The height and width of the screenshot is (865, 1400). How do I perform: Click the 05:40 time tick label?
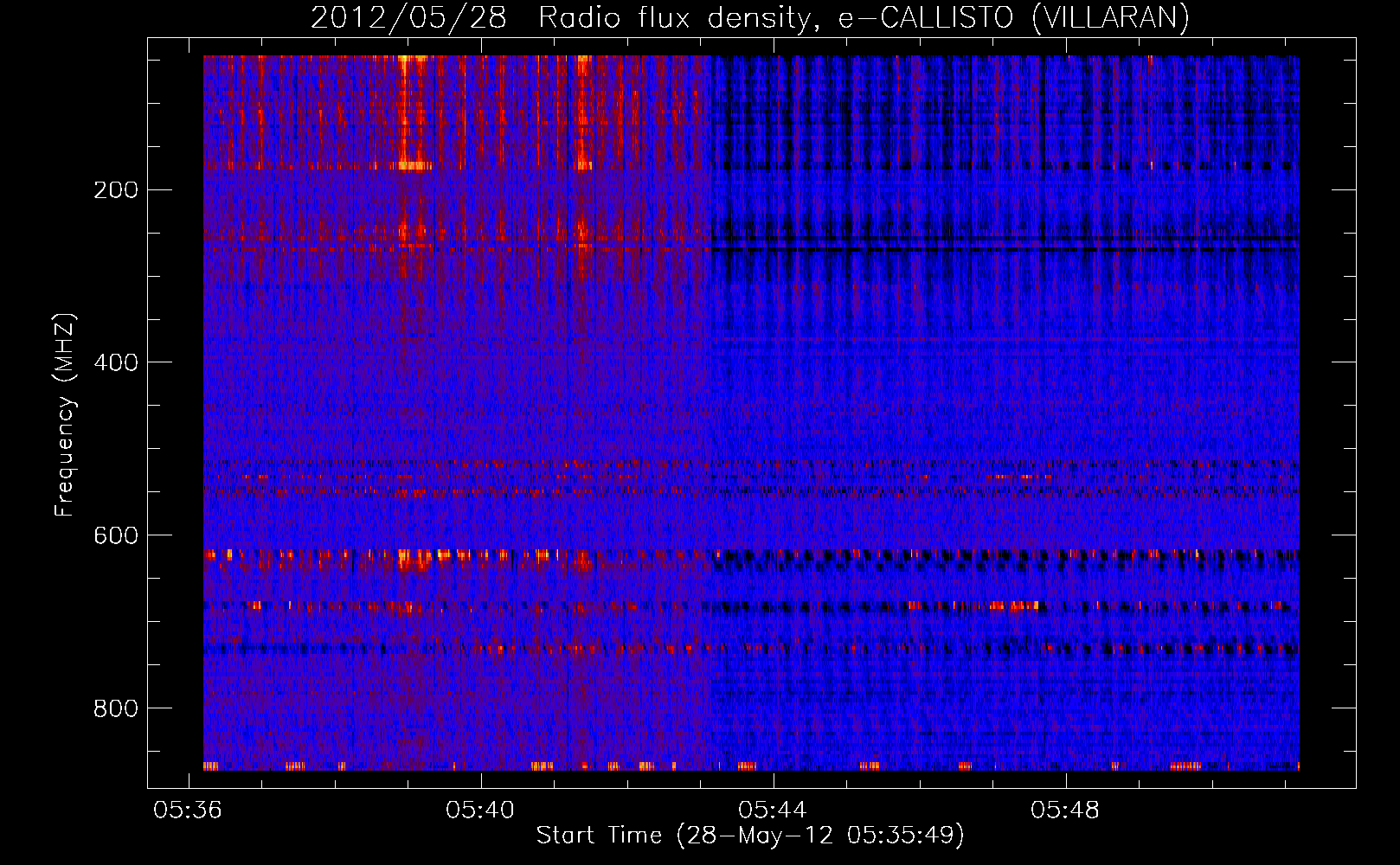point(480,810)
